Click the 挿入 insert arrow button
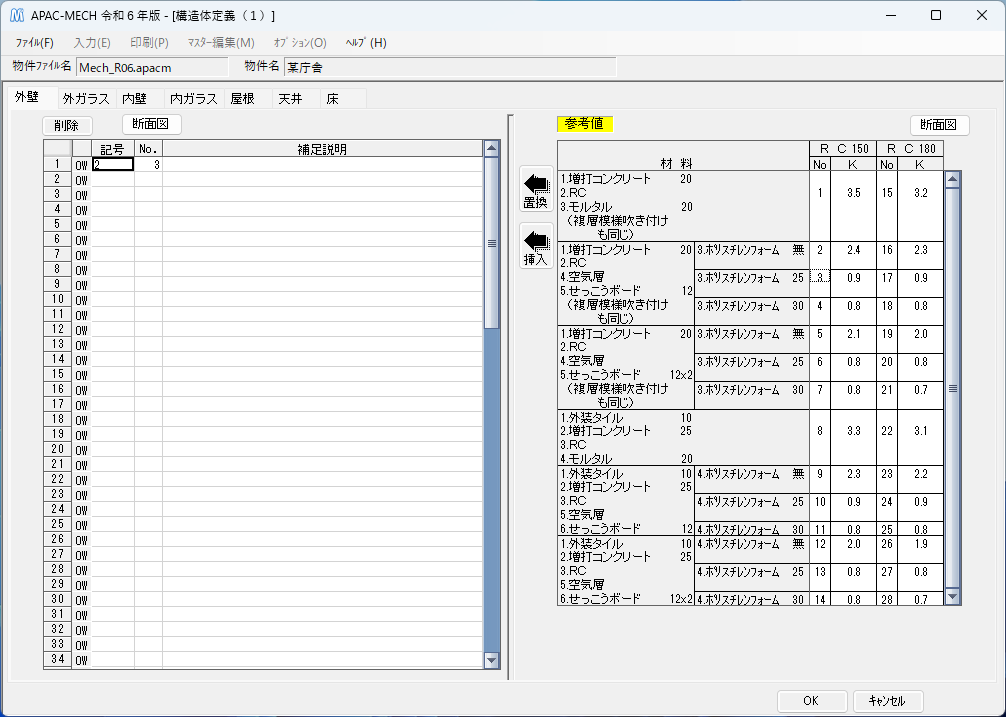Image resolution: width=1006 pixels, height=717 pixels. (536, 246)
